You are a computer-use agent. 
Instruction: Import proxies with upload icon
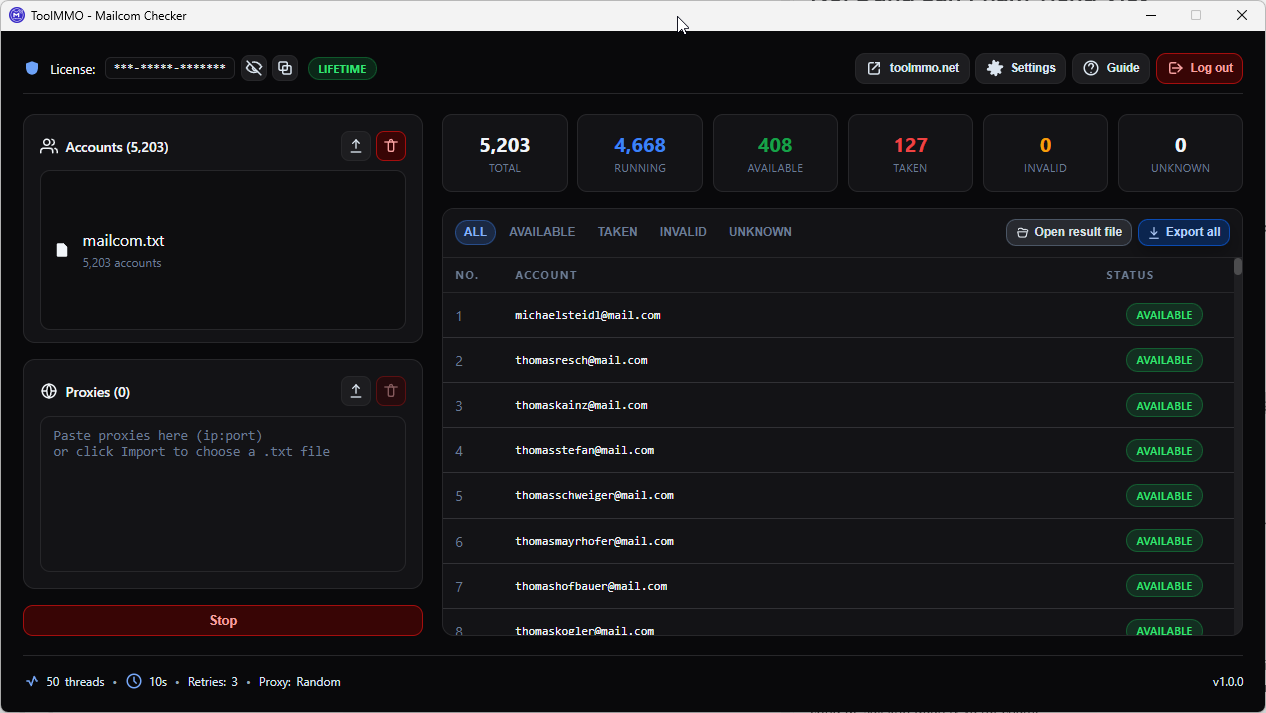[356, 391]
